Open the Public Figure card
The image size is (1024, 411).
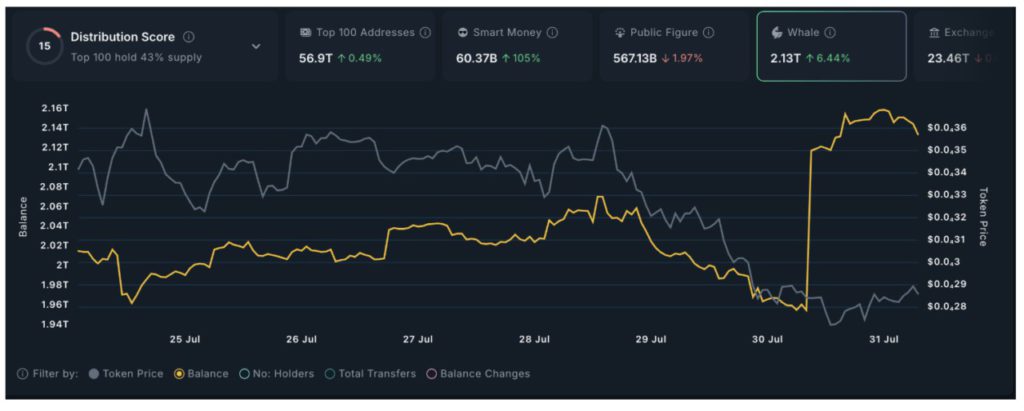click(x=673, y=46)
